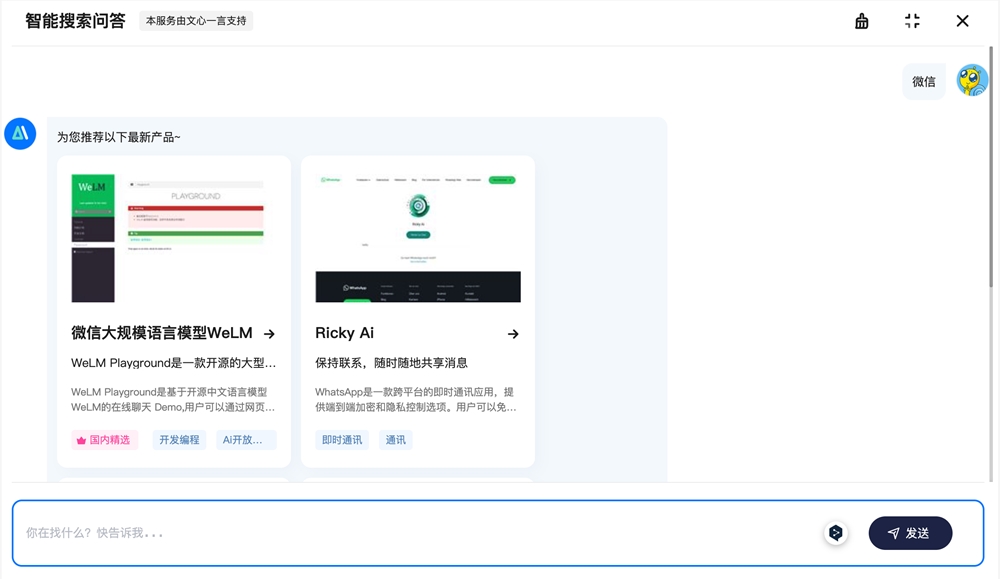Click the 即时通讯 tag on Ricky Ai card
The image size is (1000, 579).
341,439
